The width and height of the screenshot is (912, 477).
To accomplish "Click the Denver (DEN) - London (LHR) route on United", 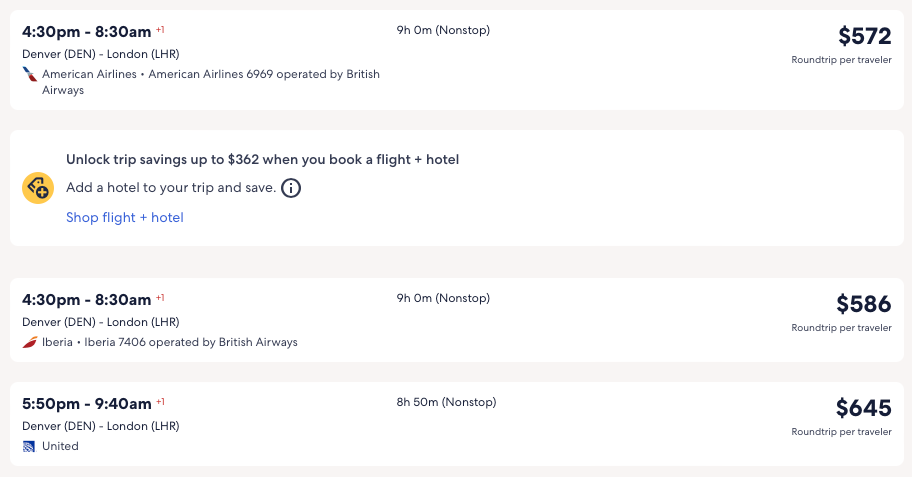I will click(x=100, y=426).
